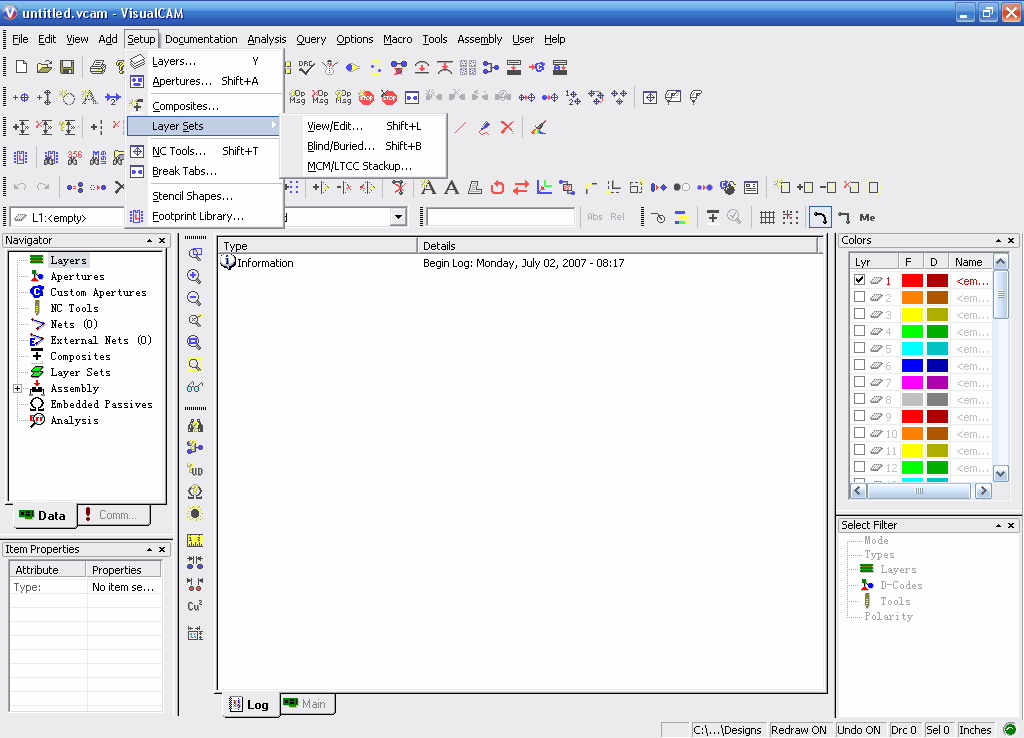Open the Layer Sets submenu entry
Screen dimensions: 1024x738
[204, 126]
